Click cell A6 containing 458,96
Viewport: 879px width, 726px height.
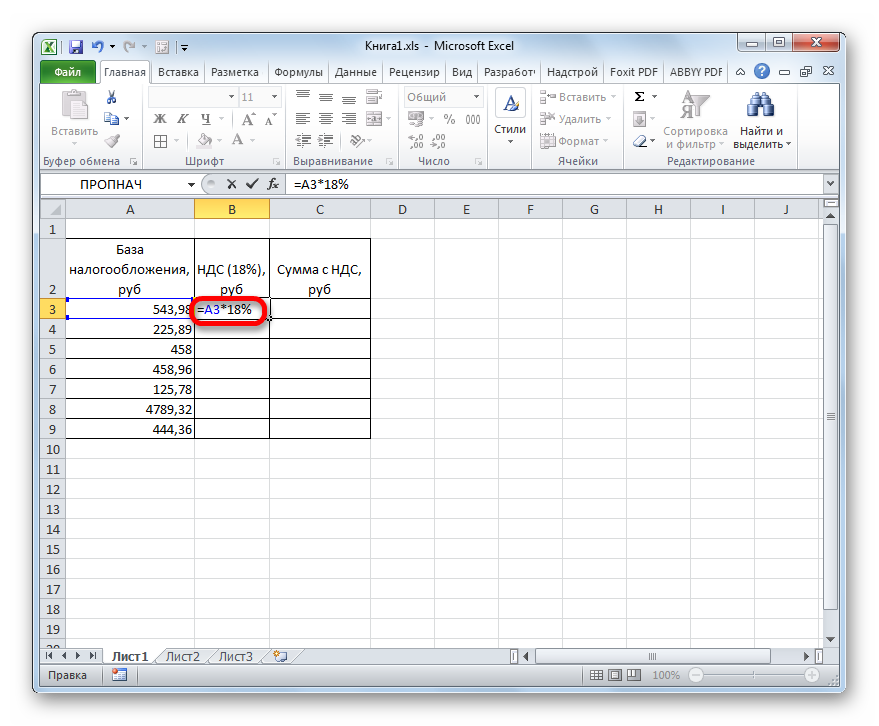click(x=130, y=369)
